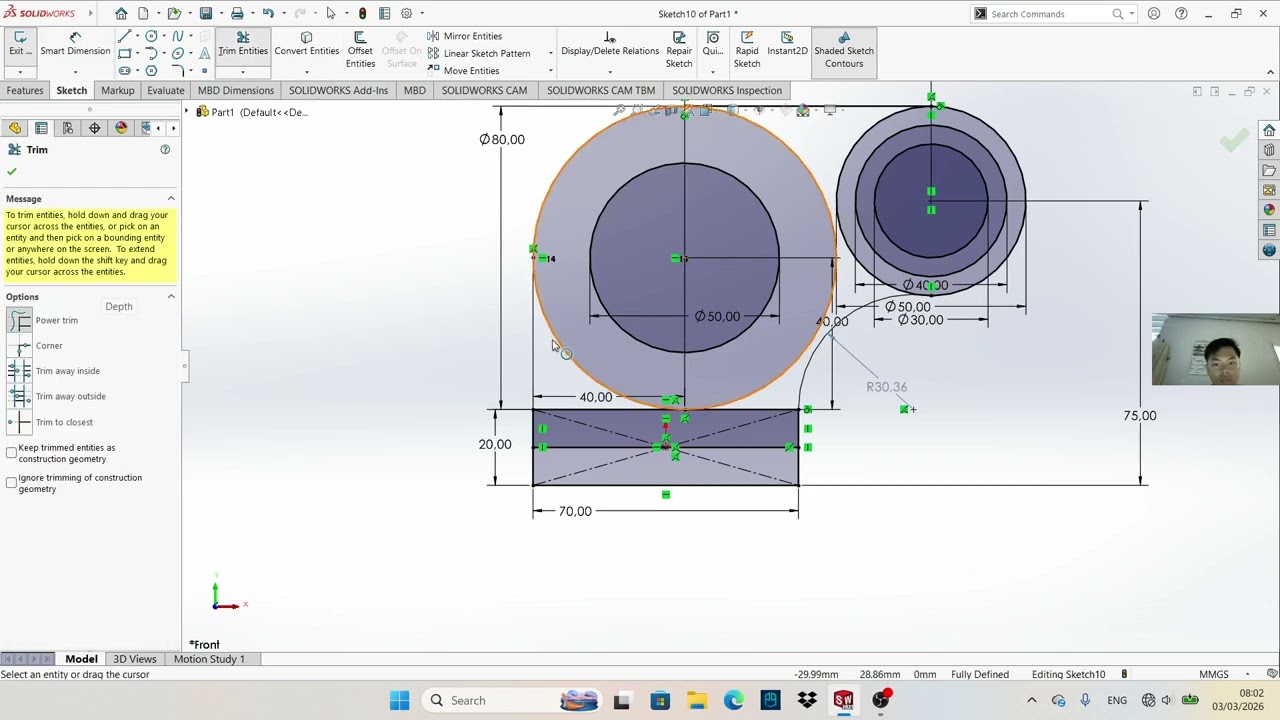Expand the Part1 feature tree node
Screen dimensions: 1280x720
[187, 112]
